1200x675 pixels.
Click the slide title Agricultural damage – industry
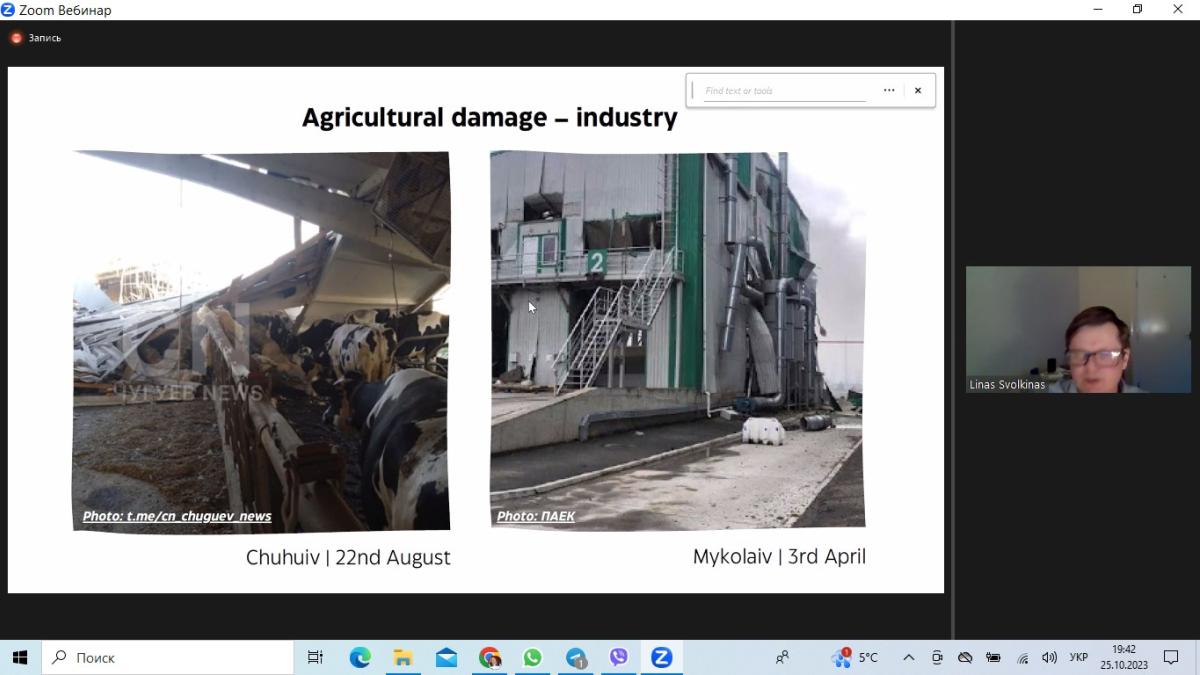(x=489, y=118)
